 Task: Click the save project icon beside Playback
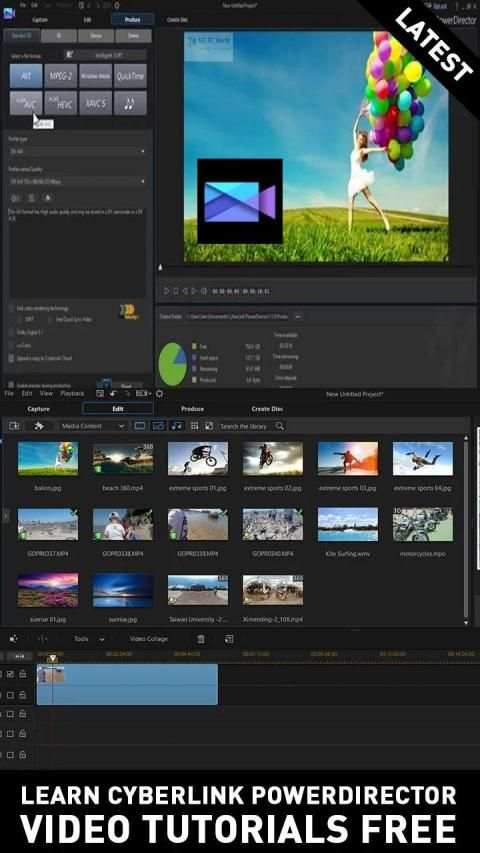(x=100, y=393)
